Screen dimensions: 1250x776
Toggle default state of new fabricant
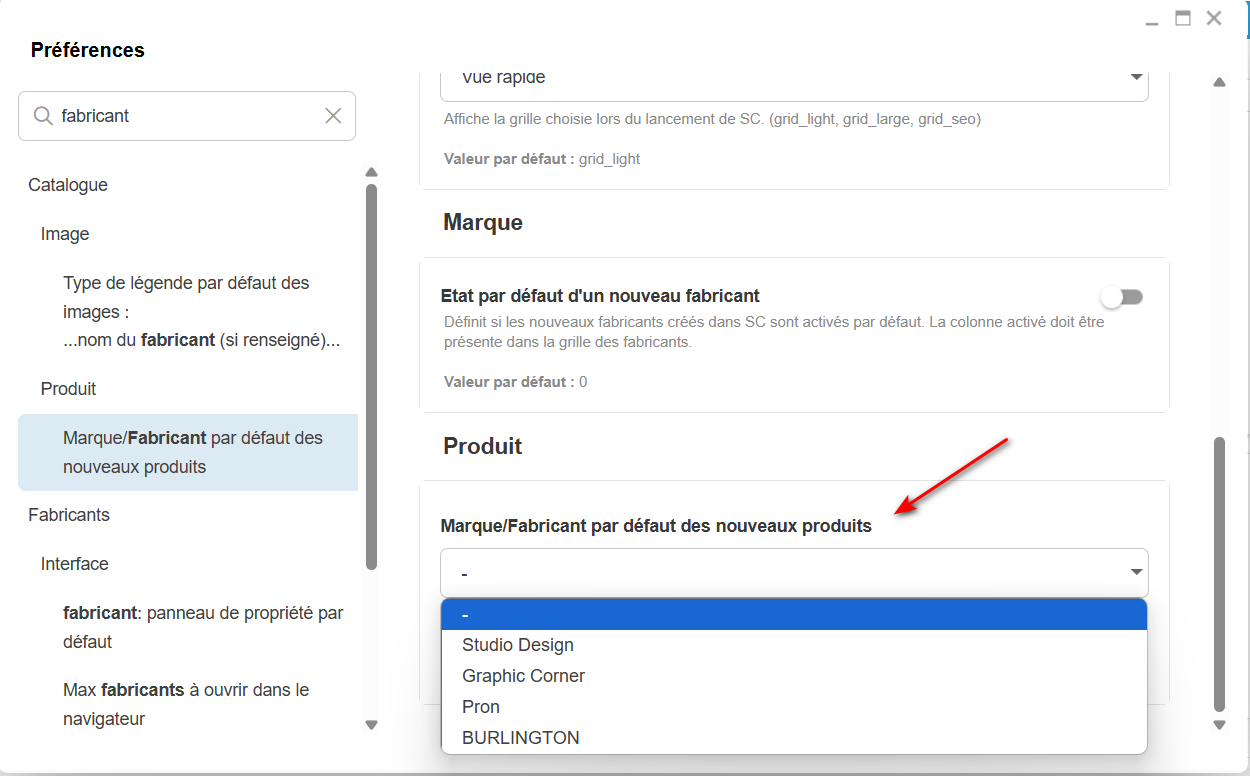(1121, 297)
